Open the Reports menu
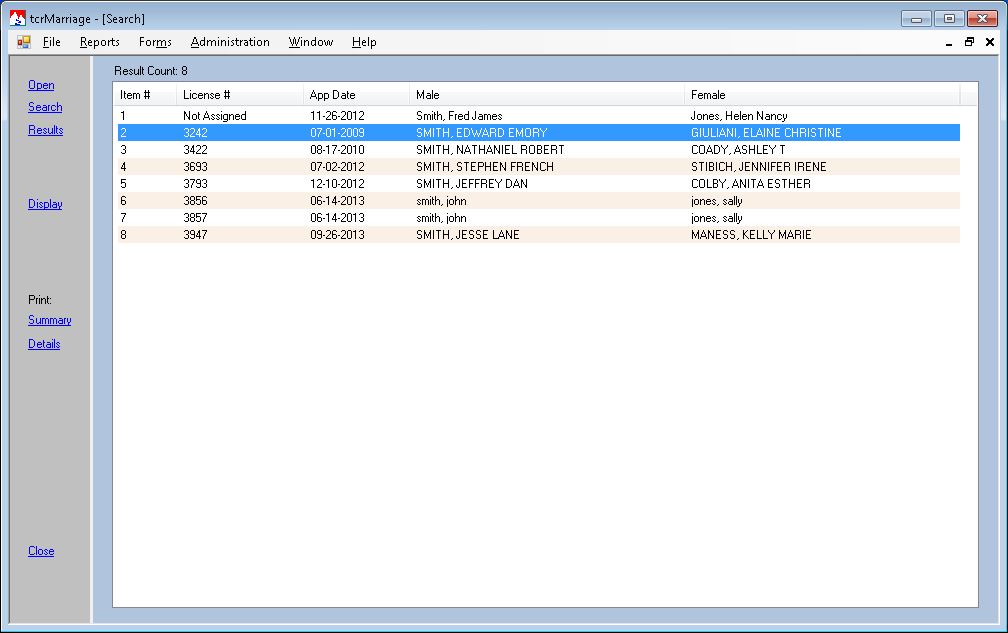Viewport: 1008px width, 633px height. 100,42
